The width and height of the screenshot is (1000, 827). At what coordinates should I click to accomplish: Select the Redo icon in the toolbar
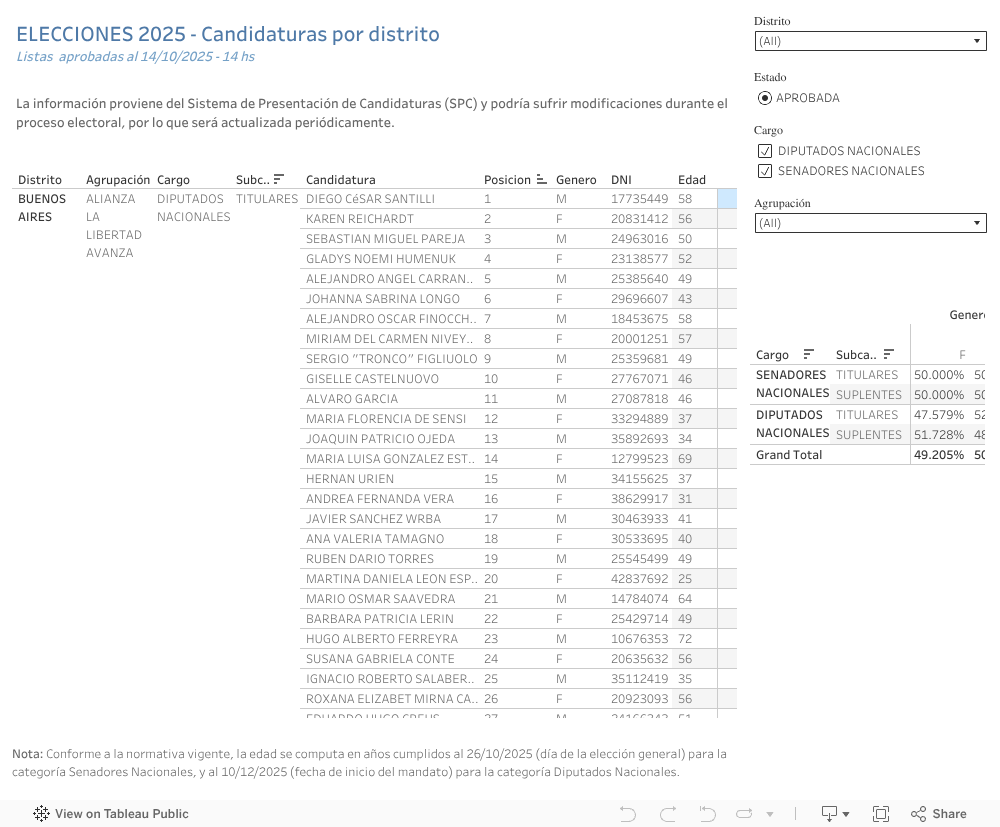pyautogui.click(x=668, y=813)
